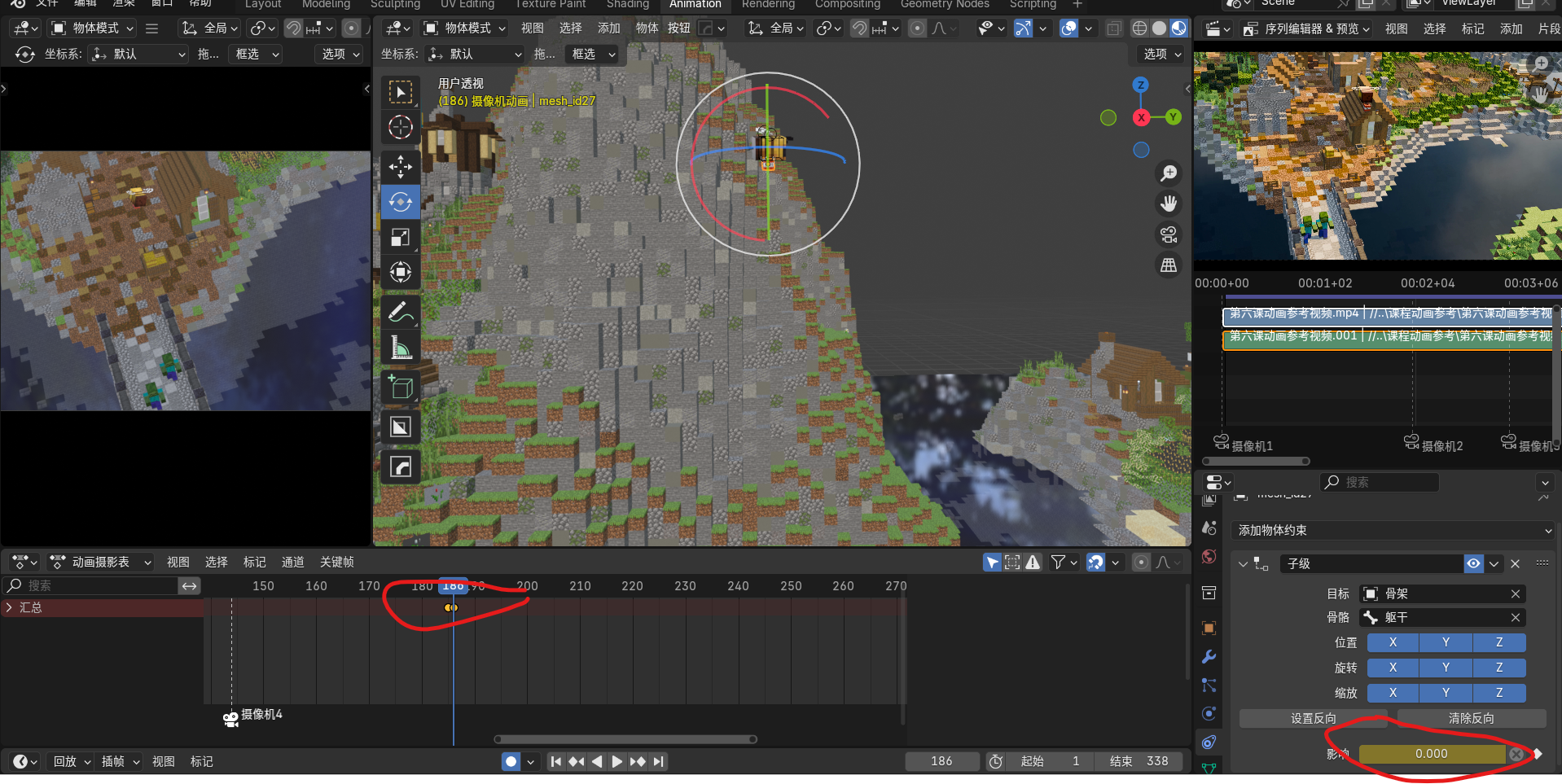This screenshot has width=1562, height=784.
Task: Jump to the end frame
Action: [x=659, y=761]
